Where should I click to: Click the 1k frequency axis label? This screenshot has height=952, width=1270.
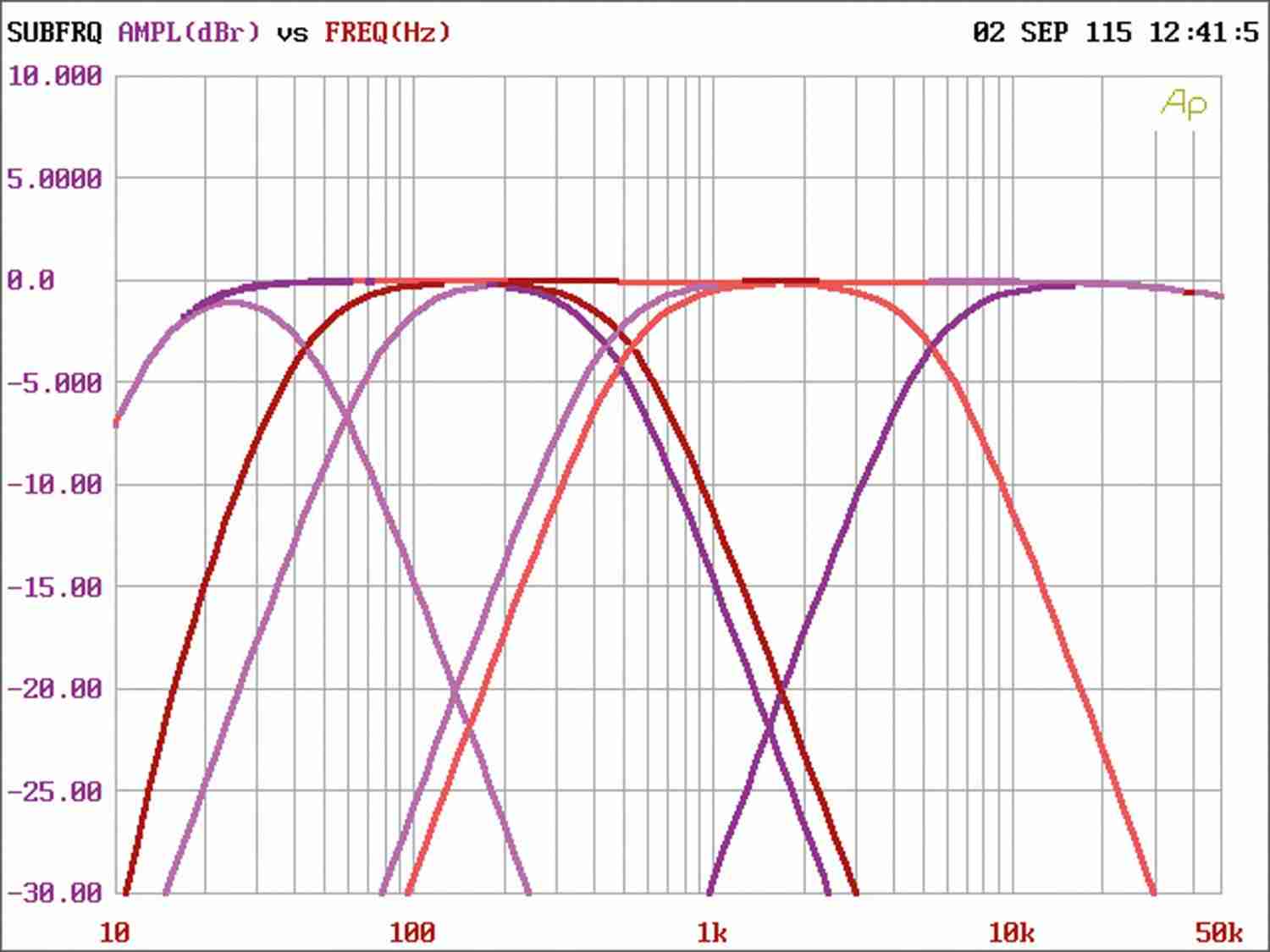[x=712, y=933]
